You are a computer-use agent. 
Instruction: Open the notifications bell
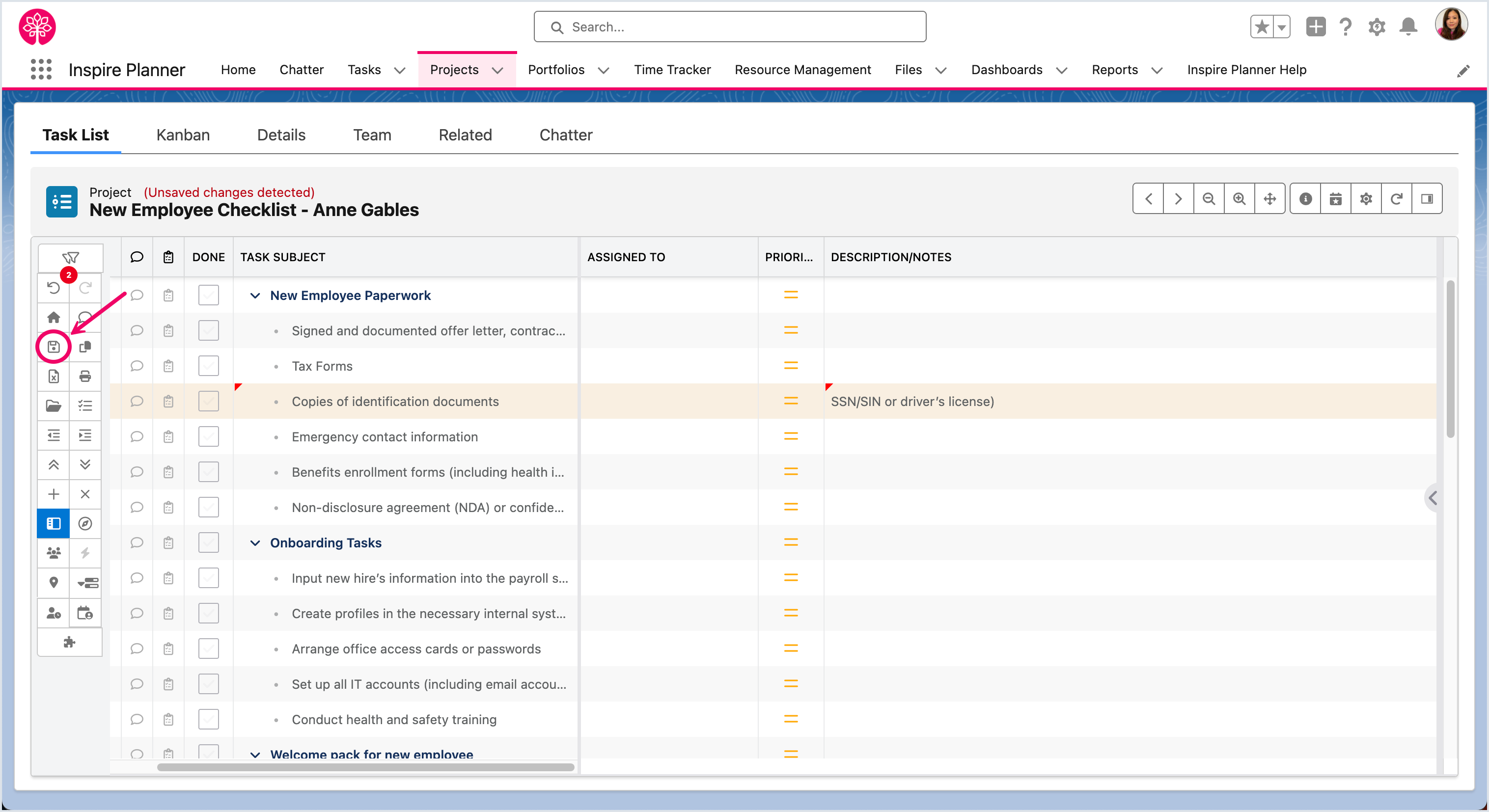click(1408, 27)
